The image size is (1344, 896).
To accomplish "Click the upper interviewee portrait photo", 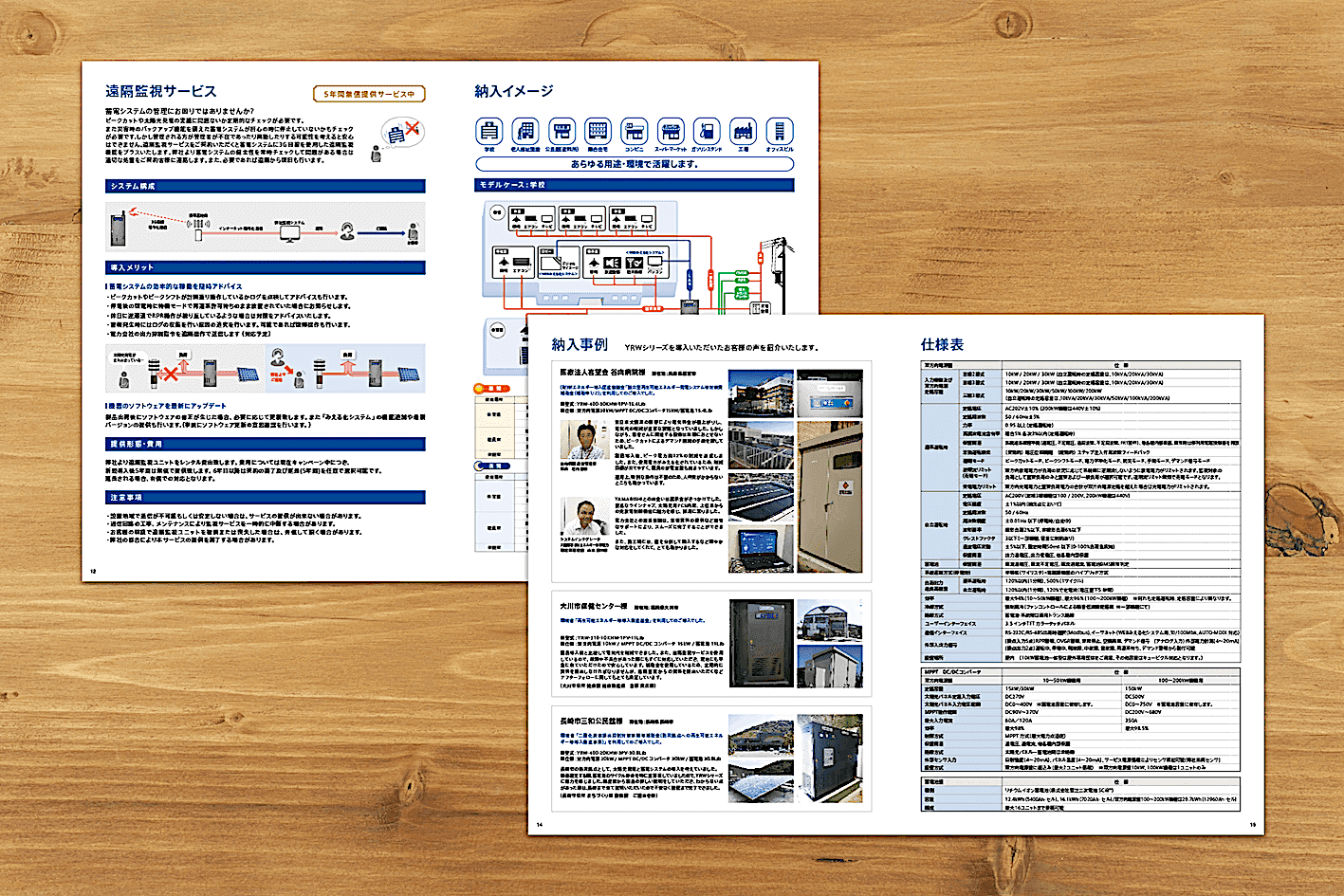I will pyautogui.click(x=584, y=441).
